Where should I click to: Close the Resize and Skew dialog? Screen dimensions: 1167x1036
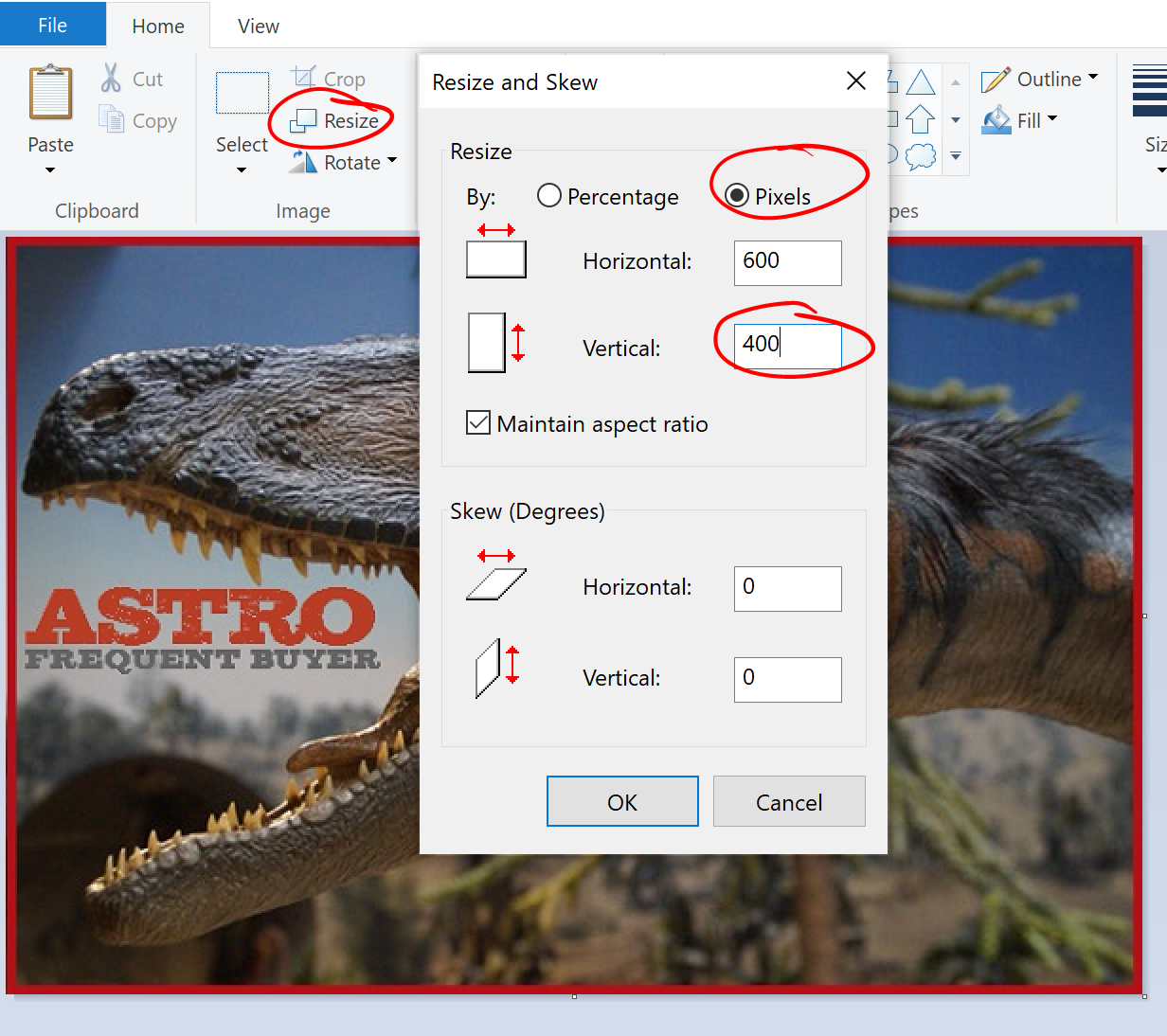[x=856, y=81]
